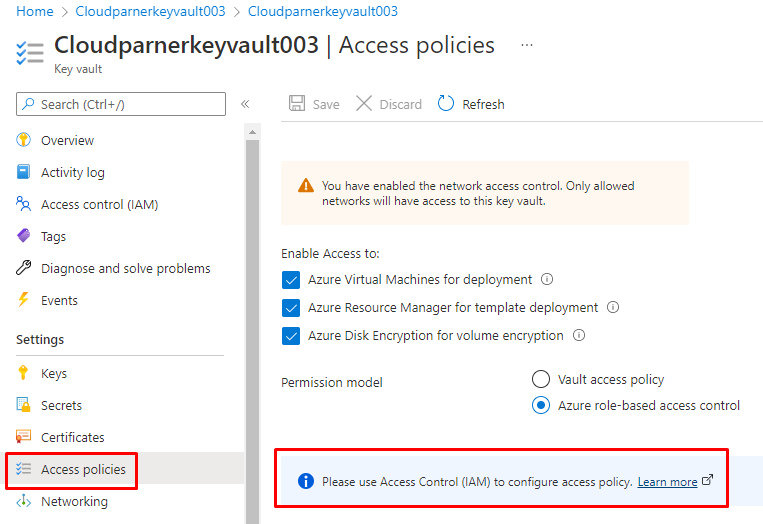Disable Azure Disk Encryption for volume encryption
The height and width of the screenshot is (524, 763).
tap(291, 336)
